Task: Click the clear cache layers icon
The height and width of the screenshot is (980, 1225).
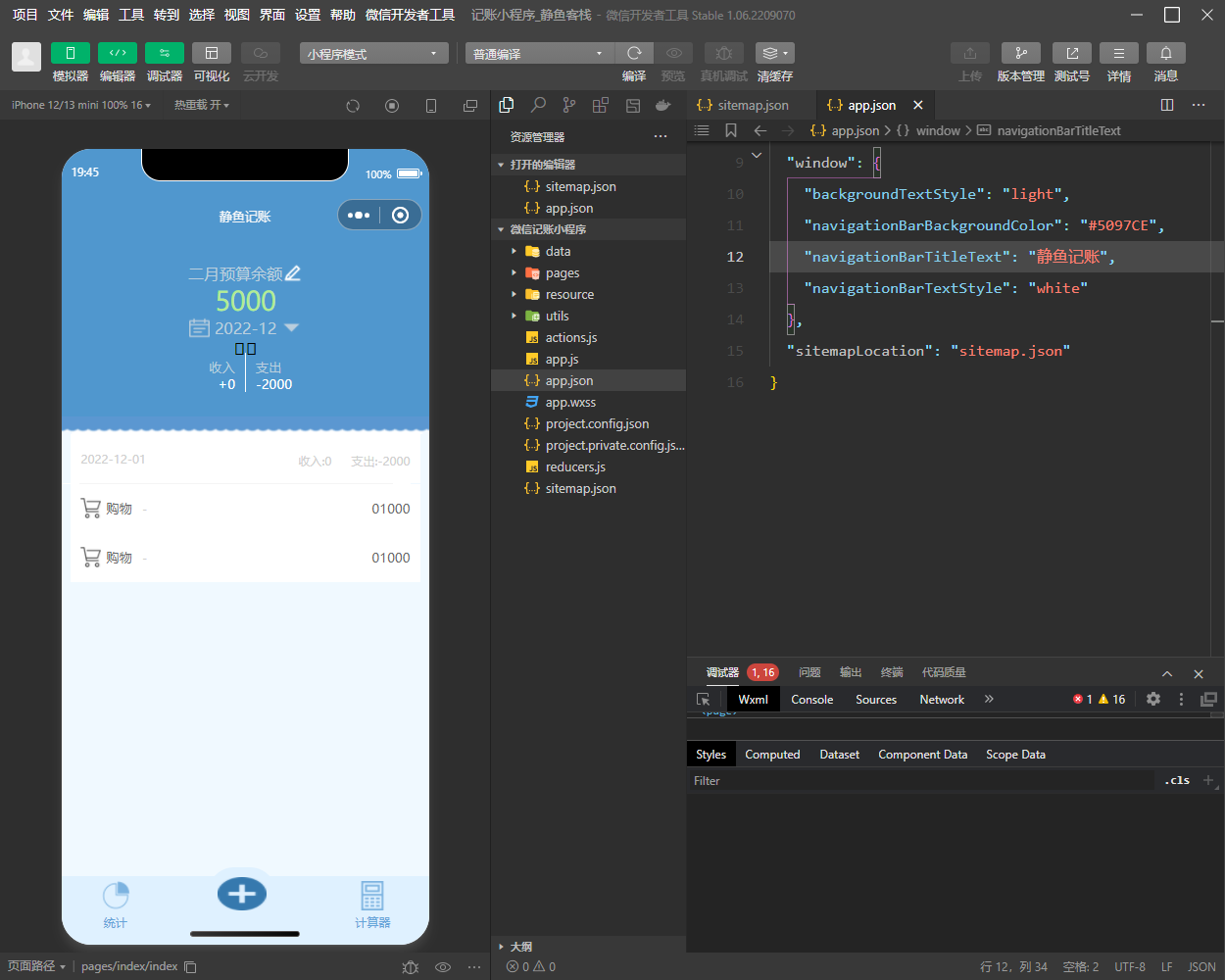Action: point(774,53)
